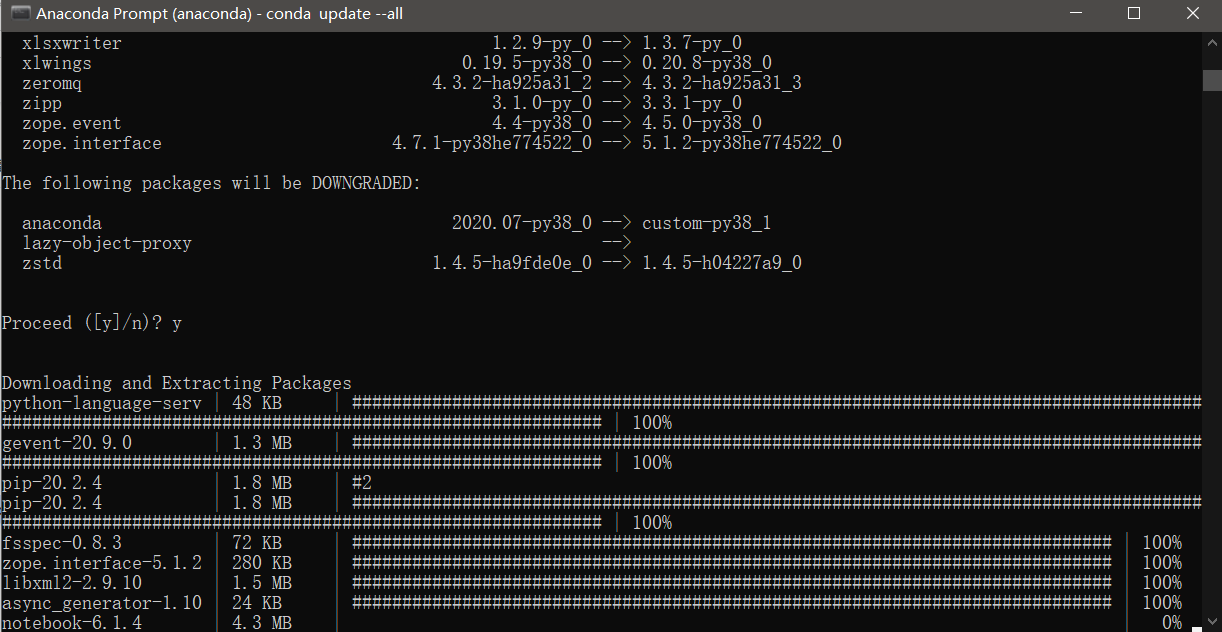Click the '4.3 MB' size value

(x=262, y=623)
